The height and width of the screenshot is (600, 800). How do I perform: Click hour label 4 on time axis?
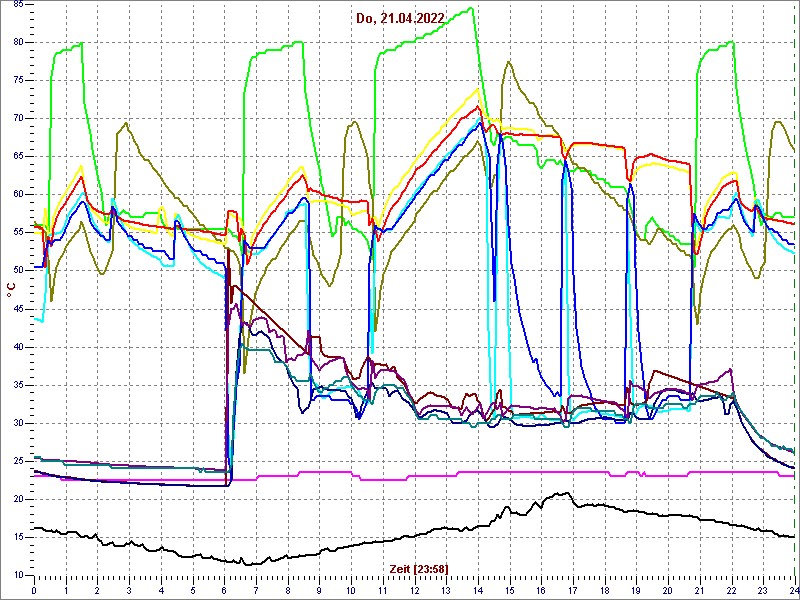click(161, 590)
